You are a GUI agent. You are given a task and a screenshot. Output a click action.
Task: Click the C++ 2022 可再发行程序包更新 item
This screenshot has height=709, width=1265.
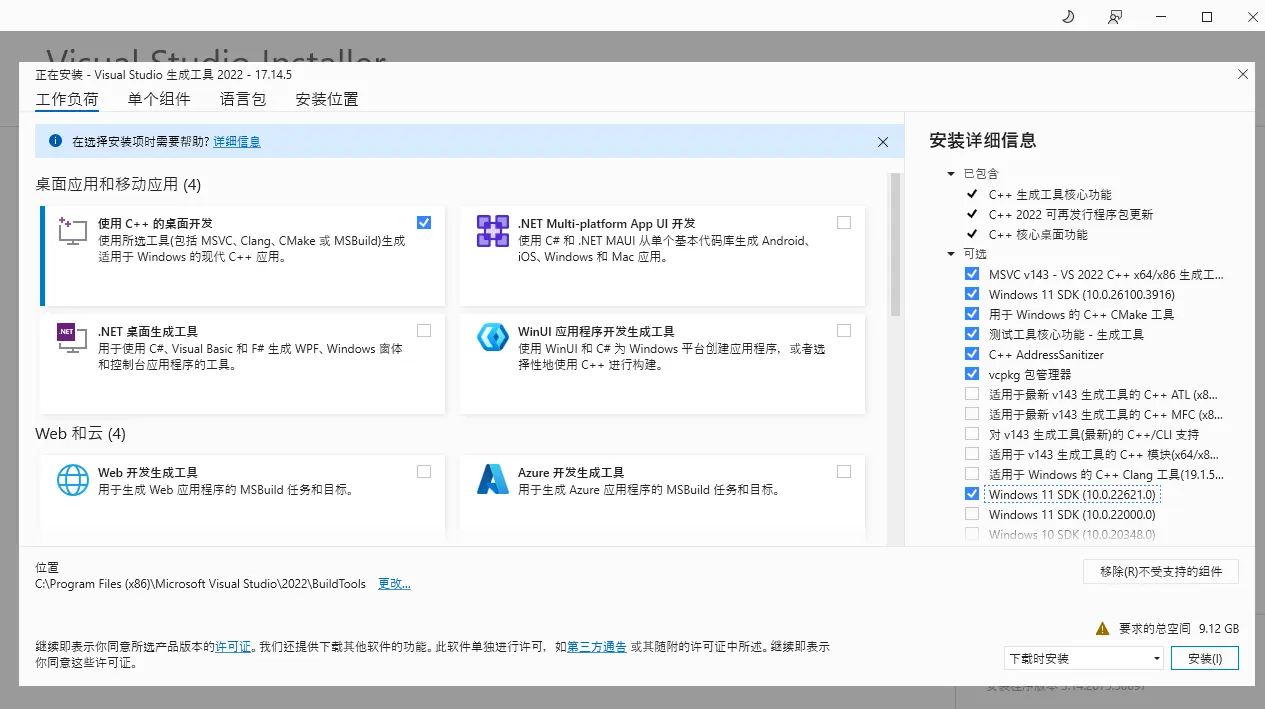tap(1071, 214)
